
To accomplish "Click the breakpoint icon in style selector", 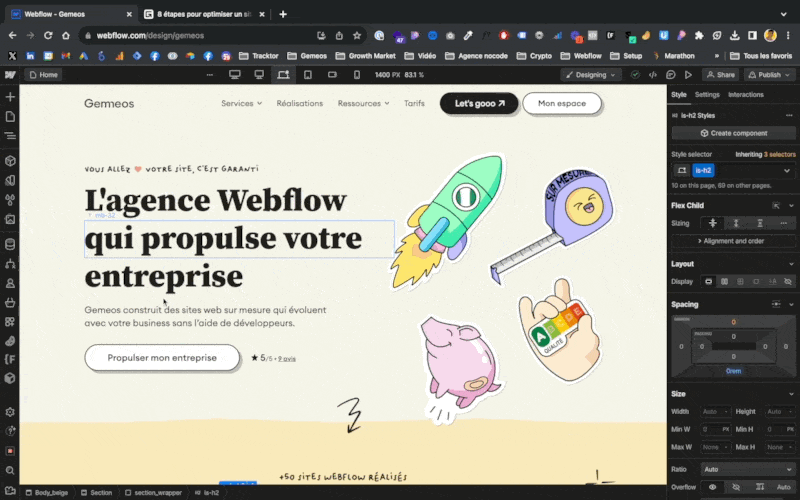I will click(682, 170).
